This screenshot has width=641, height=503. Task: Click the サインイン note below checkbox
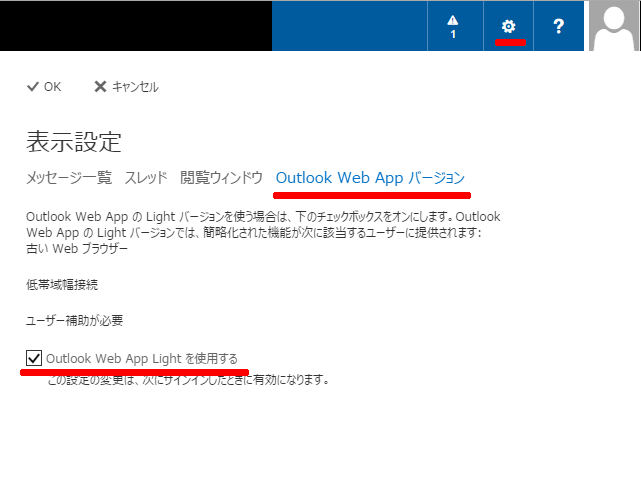188,380
